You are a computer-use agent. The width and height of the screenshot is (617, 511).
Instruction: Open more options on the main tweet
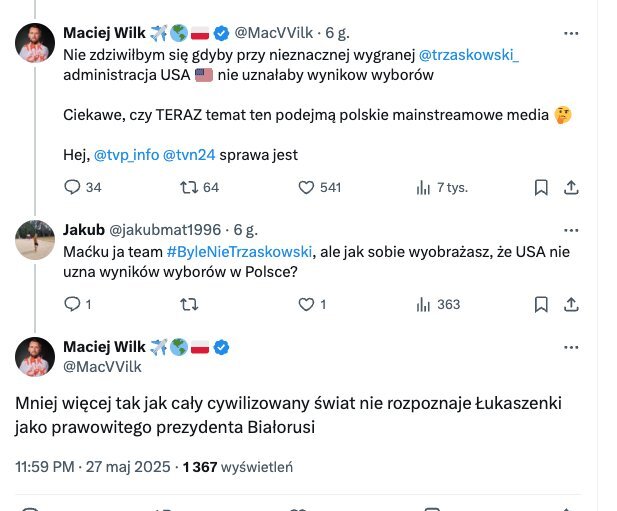[x=571, y=346]
